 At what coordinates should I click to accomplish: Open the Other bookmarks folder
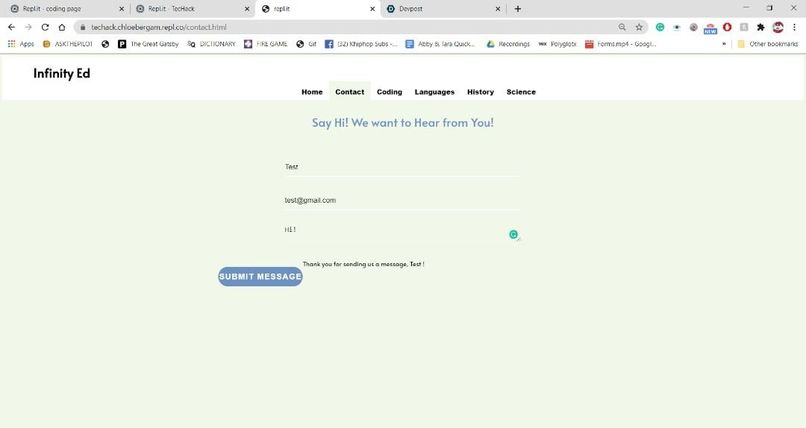point(767,44)
